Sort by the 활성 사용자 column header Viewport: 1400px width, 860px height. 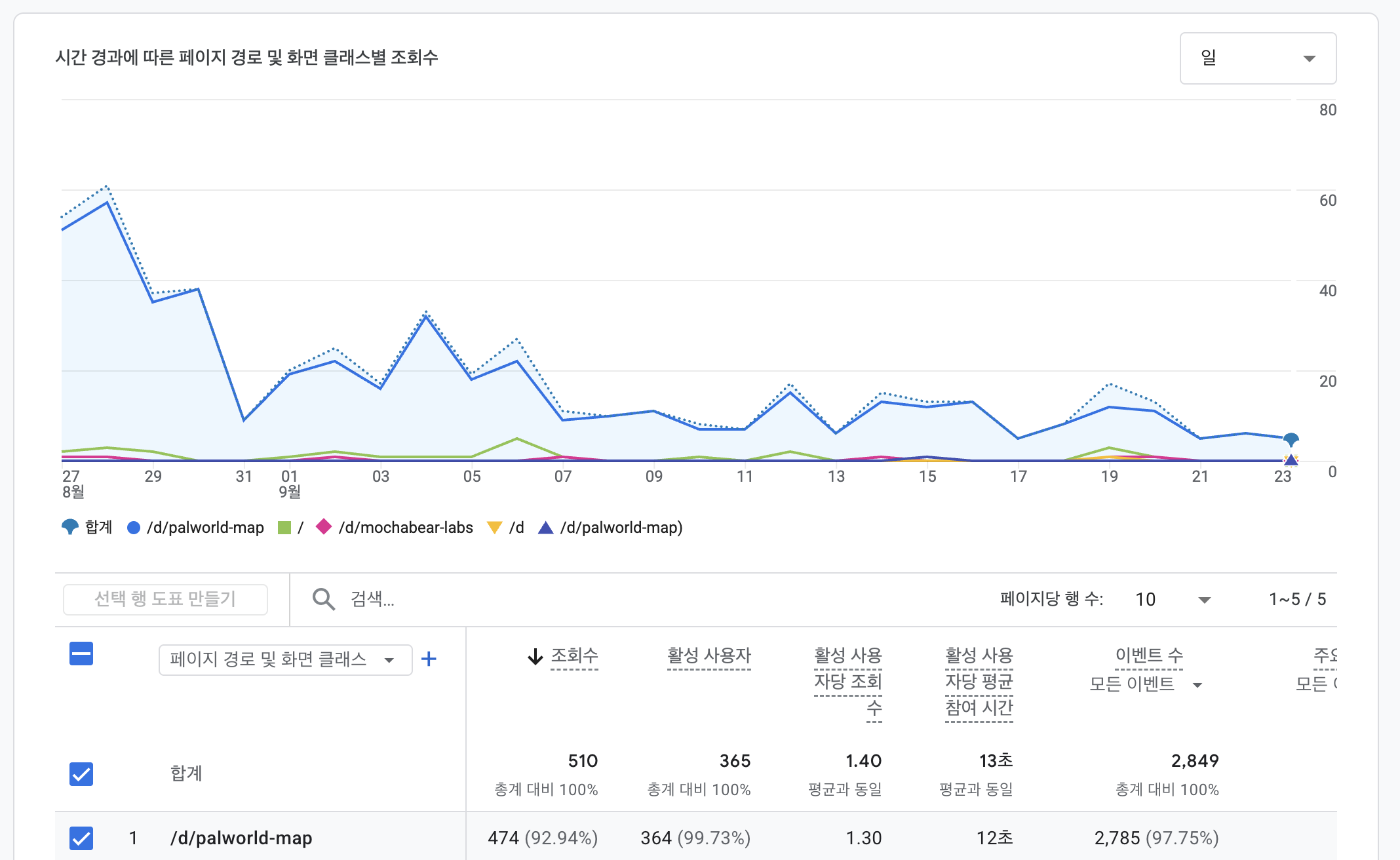tap(709, 655)
